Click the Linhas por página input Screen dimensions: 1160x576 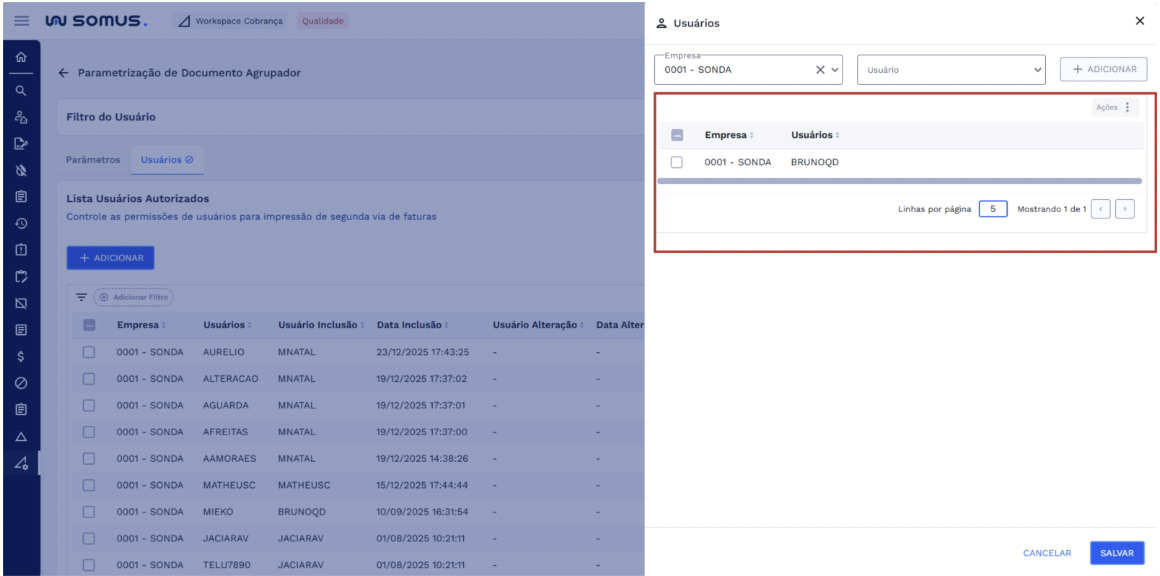coord(992,209)
